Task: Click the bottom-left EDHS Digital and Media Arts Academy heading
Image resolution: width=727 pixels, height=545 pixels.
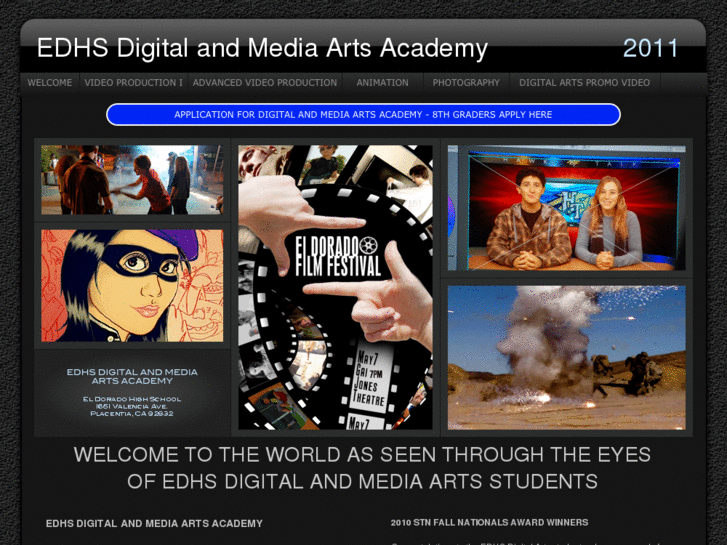Action: (154, 524)
